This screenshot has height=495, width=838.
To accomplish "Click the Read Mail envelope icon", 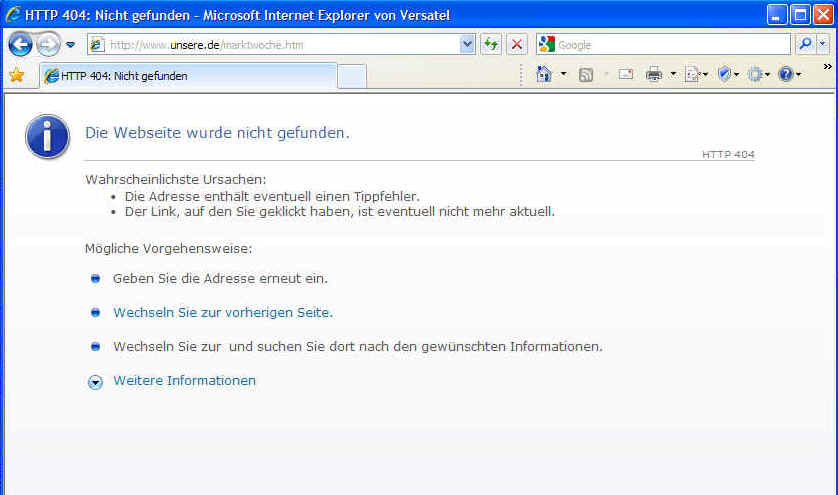I will (x=626, y=75).
